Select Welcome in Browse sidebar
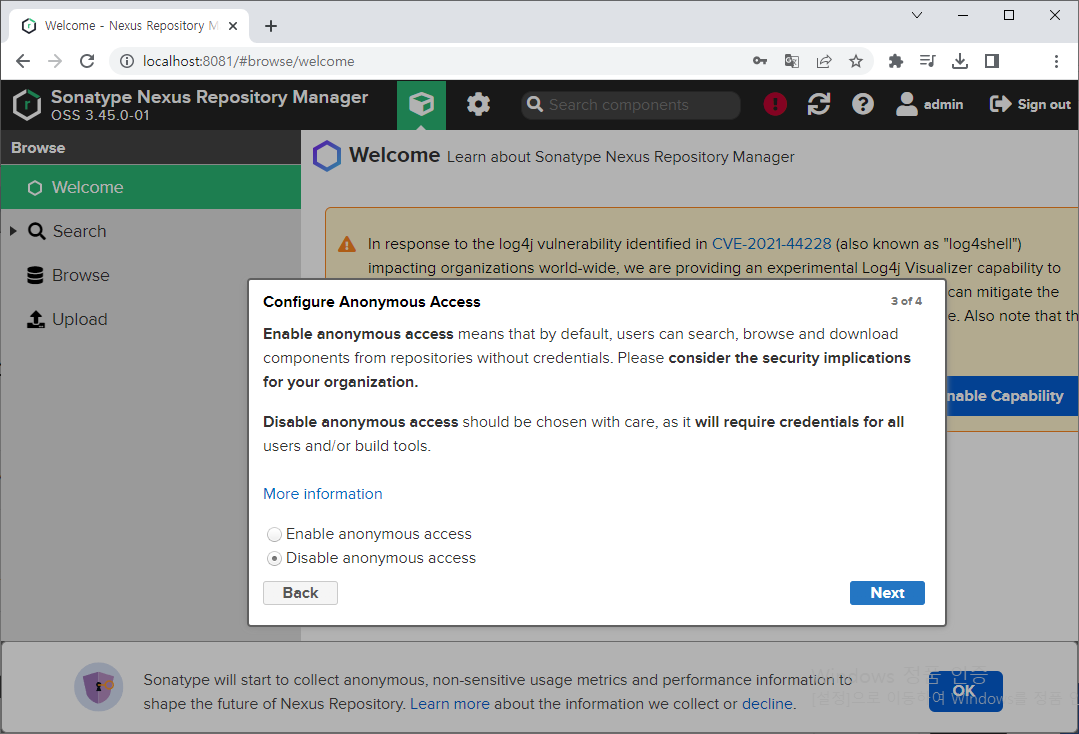1079x734 pixels. (x=151, y=187)
